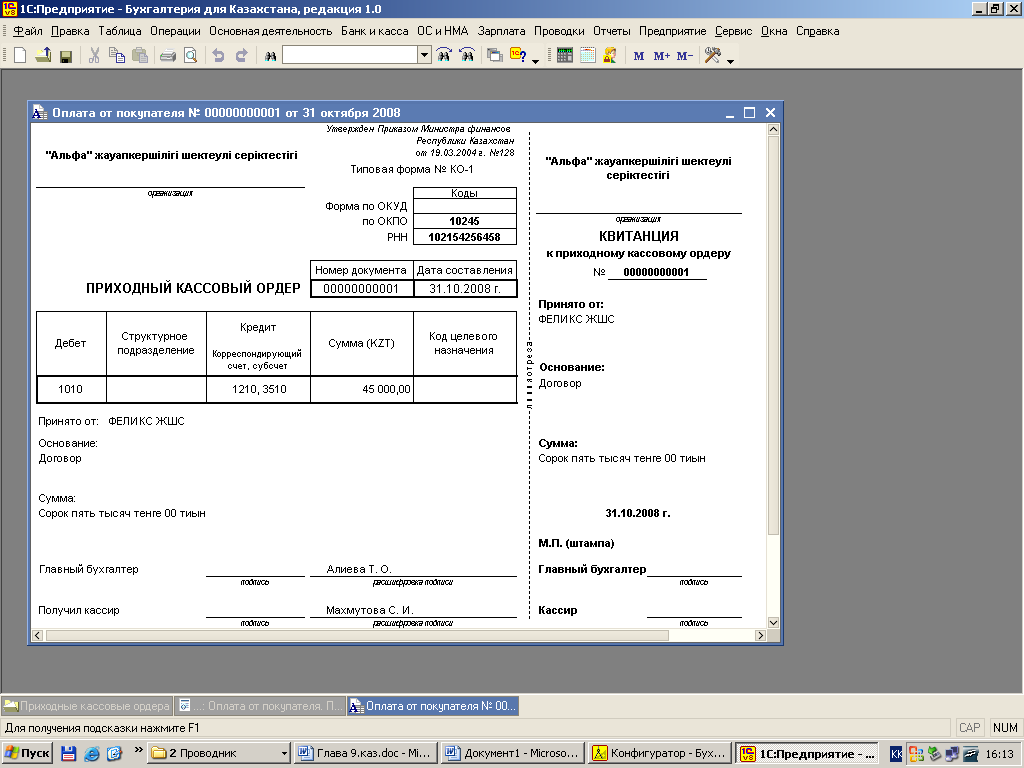Click the horizontal scrollbar right arrow
This screenshot has width=1024, height=768.
click(760, 635)
